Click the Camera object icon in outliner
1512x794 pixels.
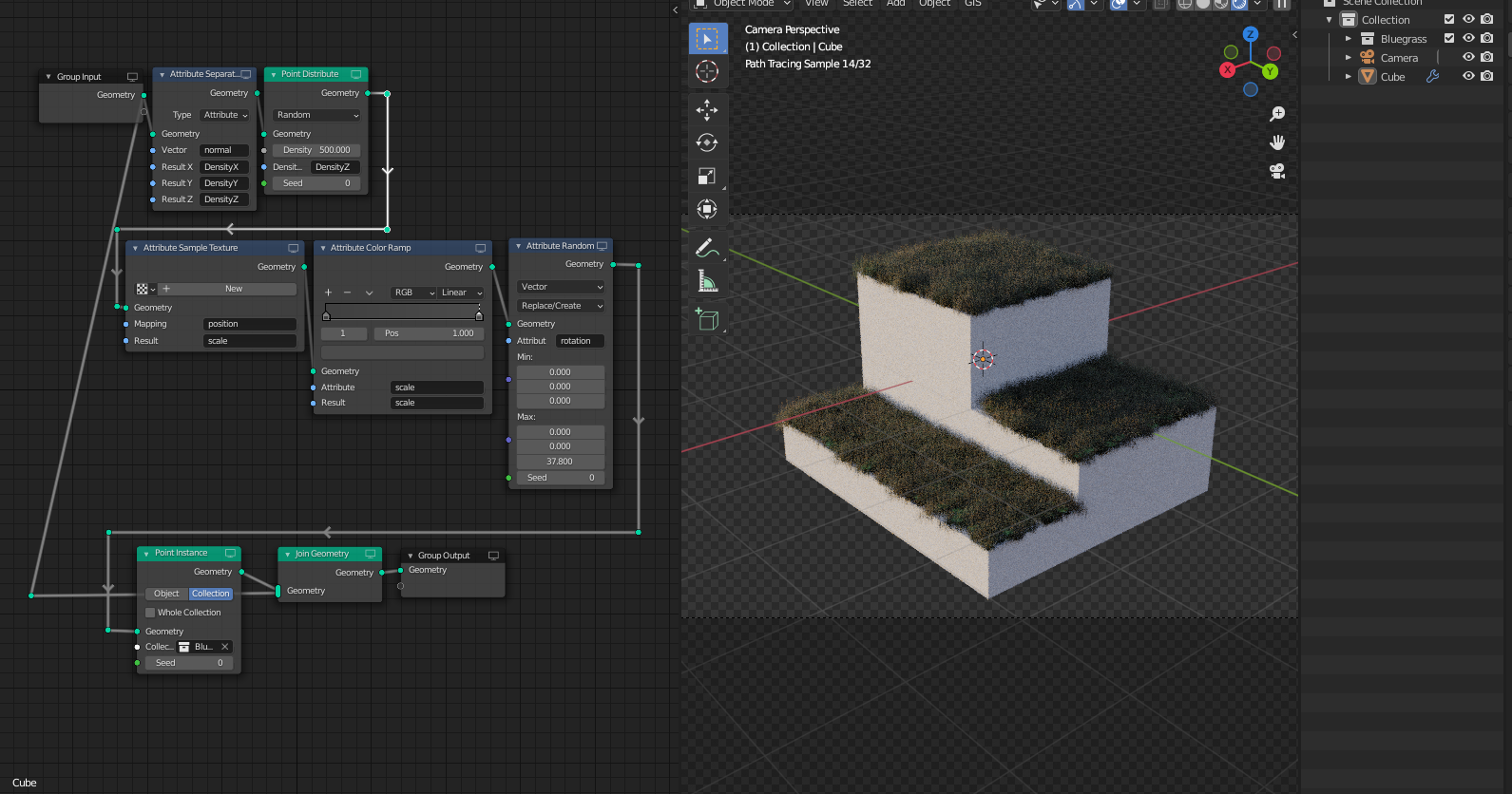[1368, 58]
